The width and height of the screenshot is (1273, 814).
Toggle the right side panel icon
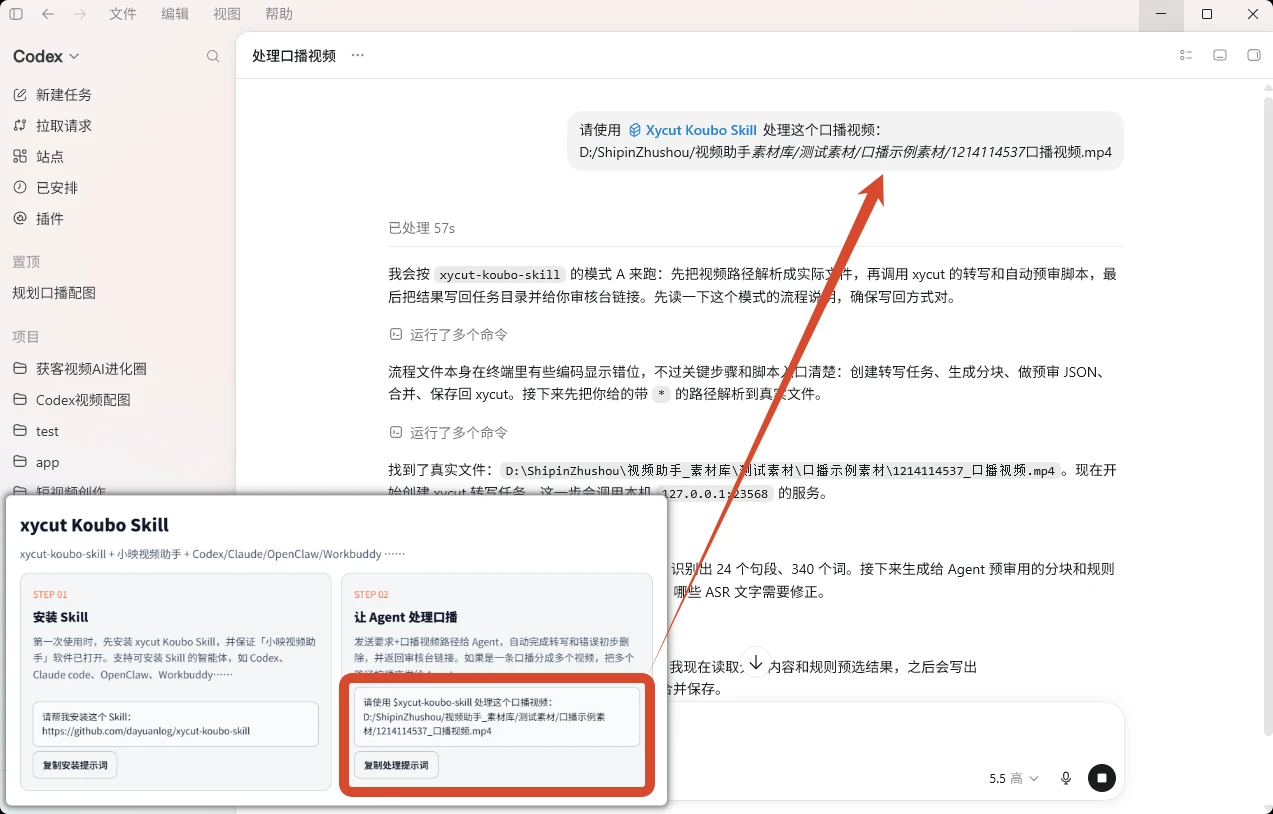point(1254,55)
